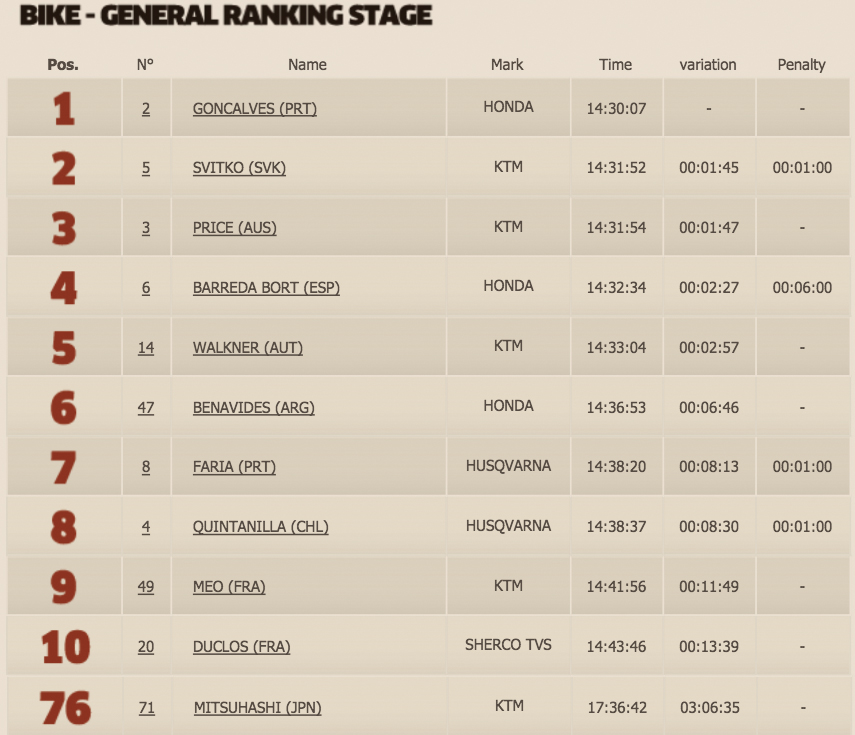Image resolution: width=855 pixels, height=735 pixels.
Task: Open rider GONCALVES (PRT) profile link
Action: click(255, 109)
